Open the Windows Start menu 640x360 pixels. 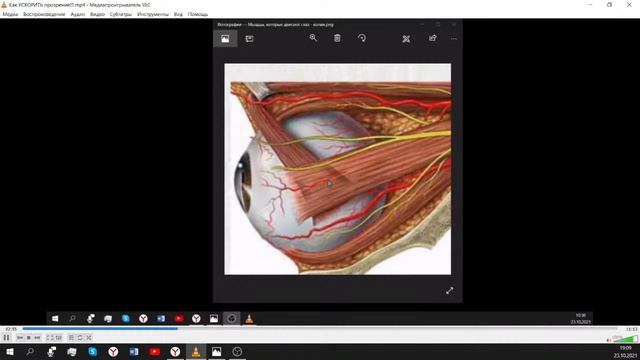coord(10,351)
